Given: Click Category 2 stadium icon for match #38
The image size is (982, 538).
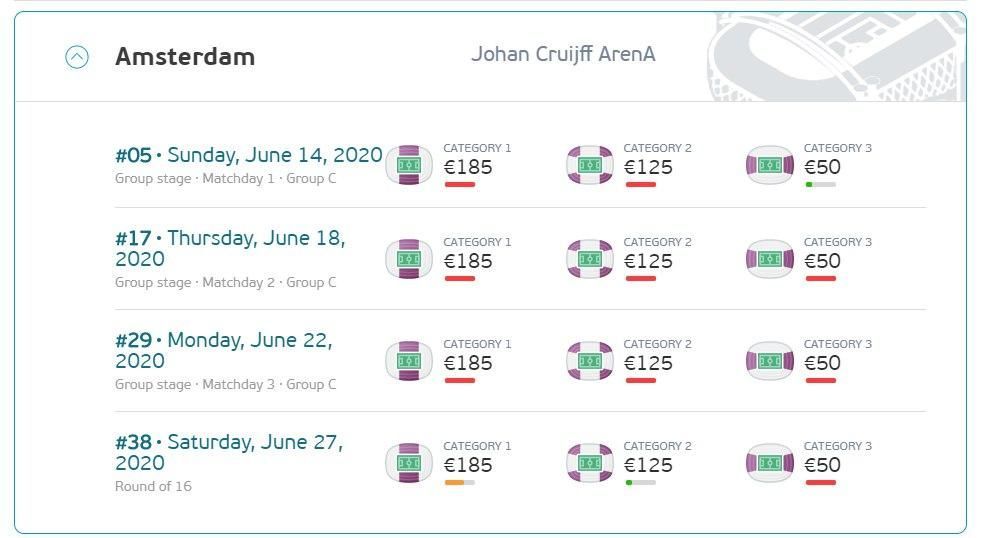Looking at the screenshot, I should click(x=589, y=463).
